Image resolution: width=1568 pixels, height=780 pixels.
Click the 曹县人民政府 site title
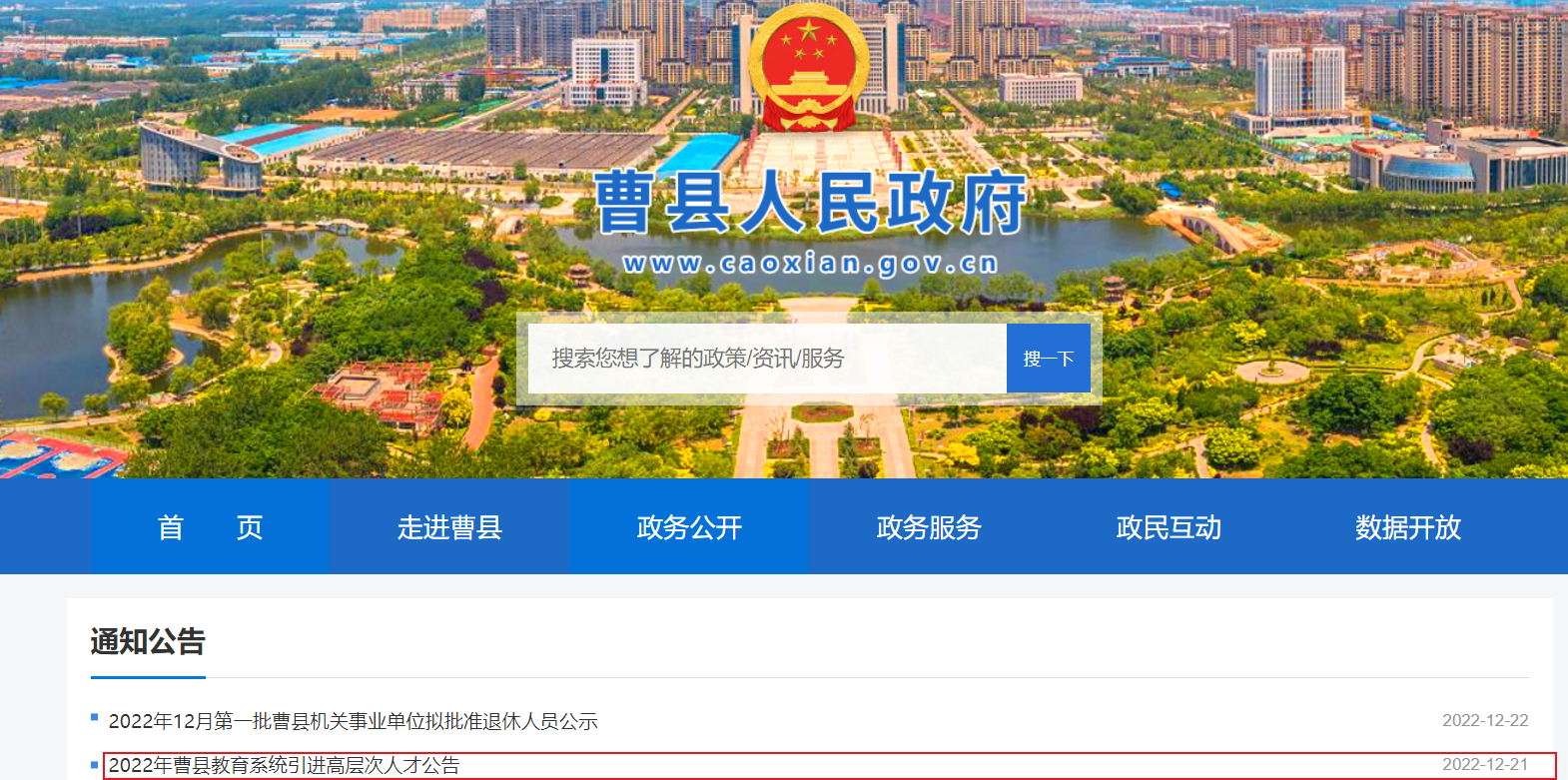[810, 203]
